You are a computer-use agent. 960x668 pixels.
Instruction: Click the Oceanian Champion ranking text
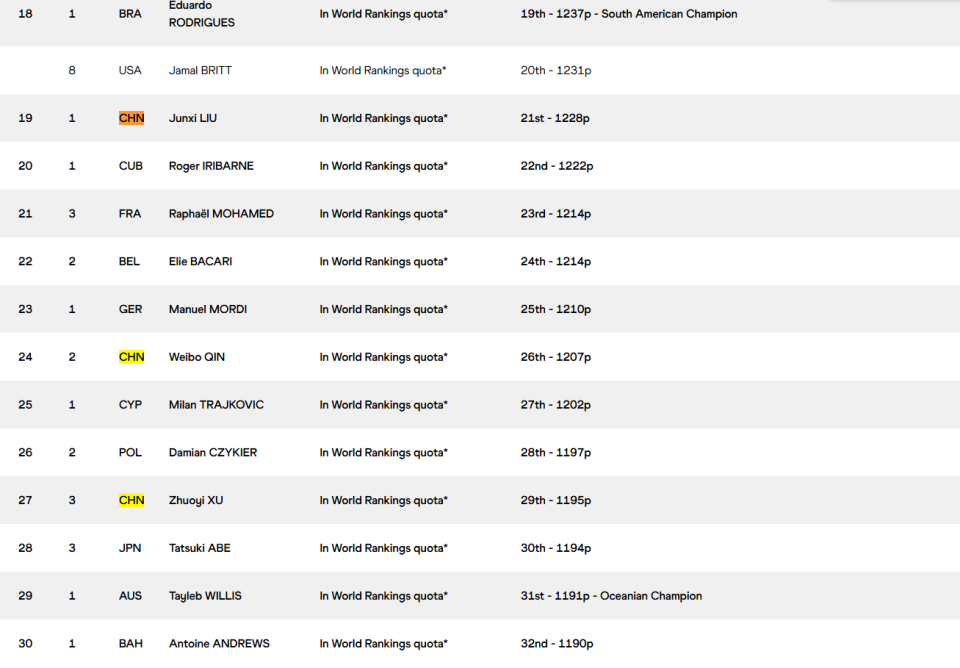point(651,596)
